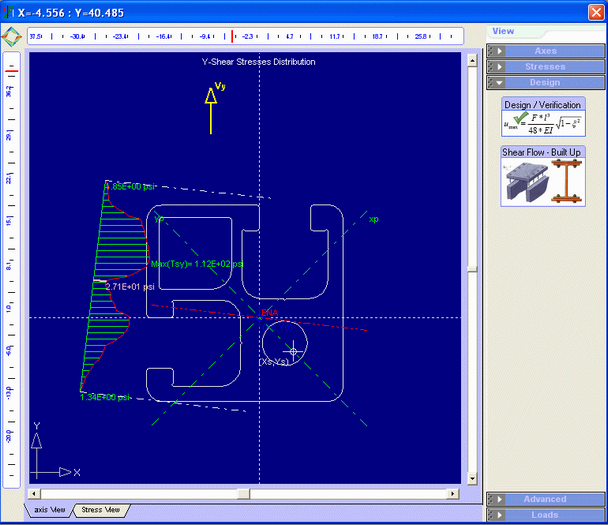Click the vertical scrollbar up arrow

pos(472,60)
